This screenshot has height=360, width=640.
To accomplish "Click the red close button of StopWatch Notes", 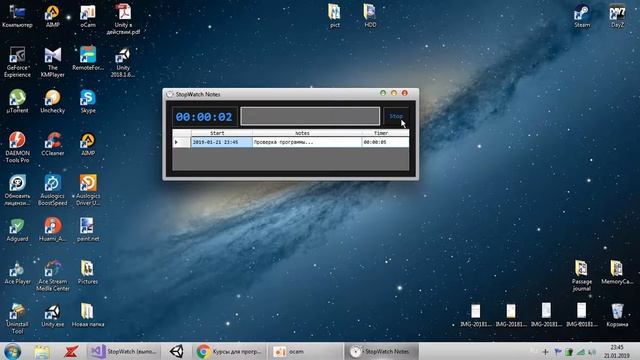I will point(404,93).
